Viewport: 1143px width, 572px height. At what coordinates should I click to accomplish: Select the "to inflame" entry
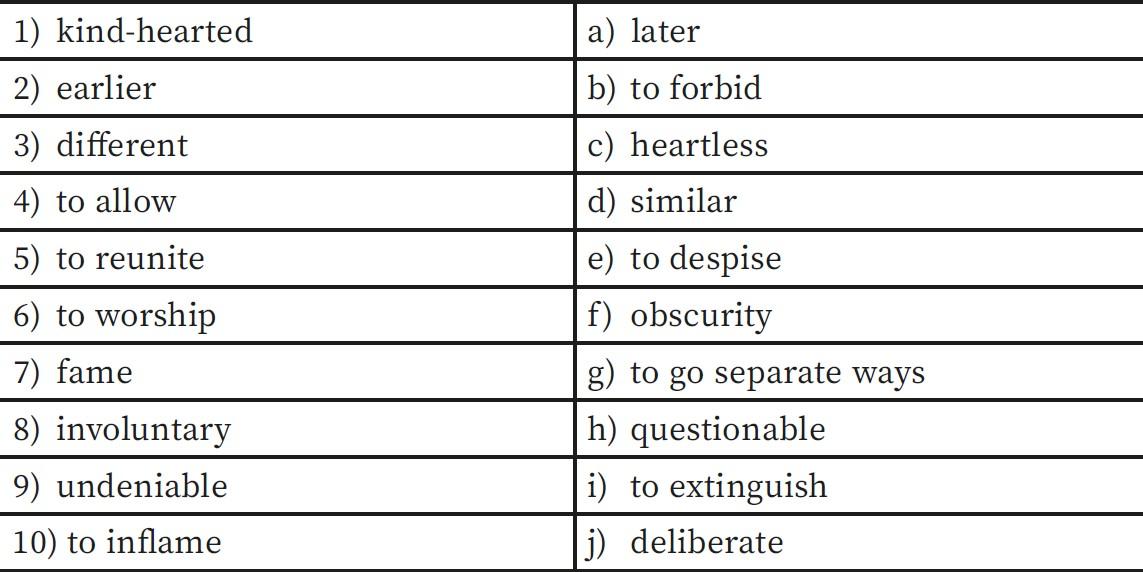(x=144, y=543)
